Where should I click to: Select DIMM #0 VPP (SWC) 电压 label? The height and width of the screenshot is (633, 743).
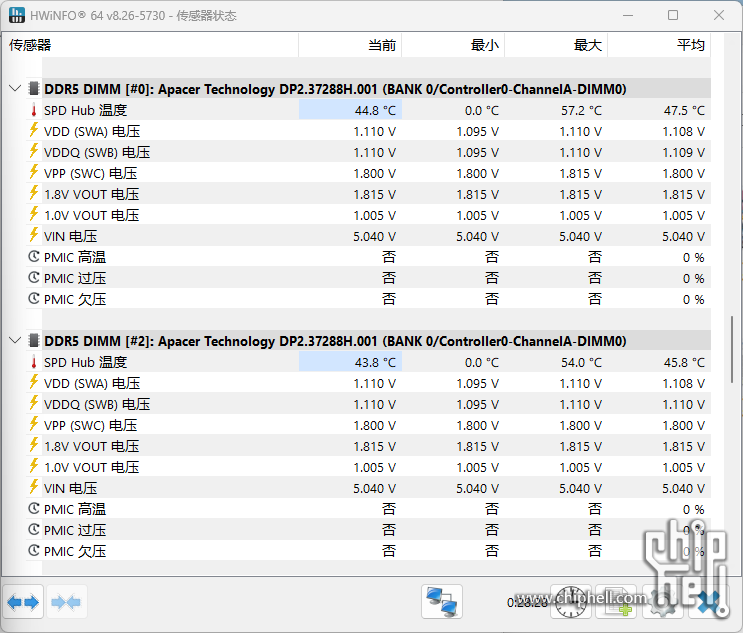click(x=91, y=173)
